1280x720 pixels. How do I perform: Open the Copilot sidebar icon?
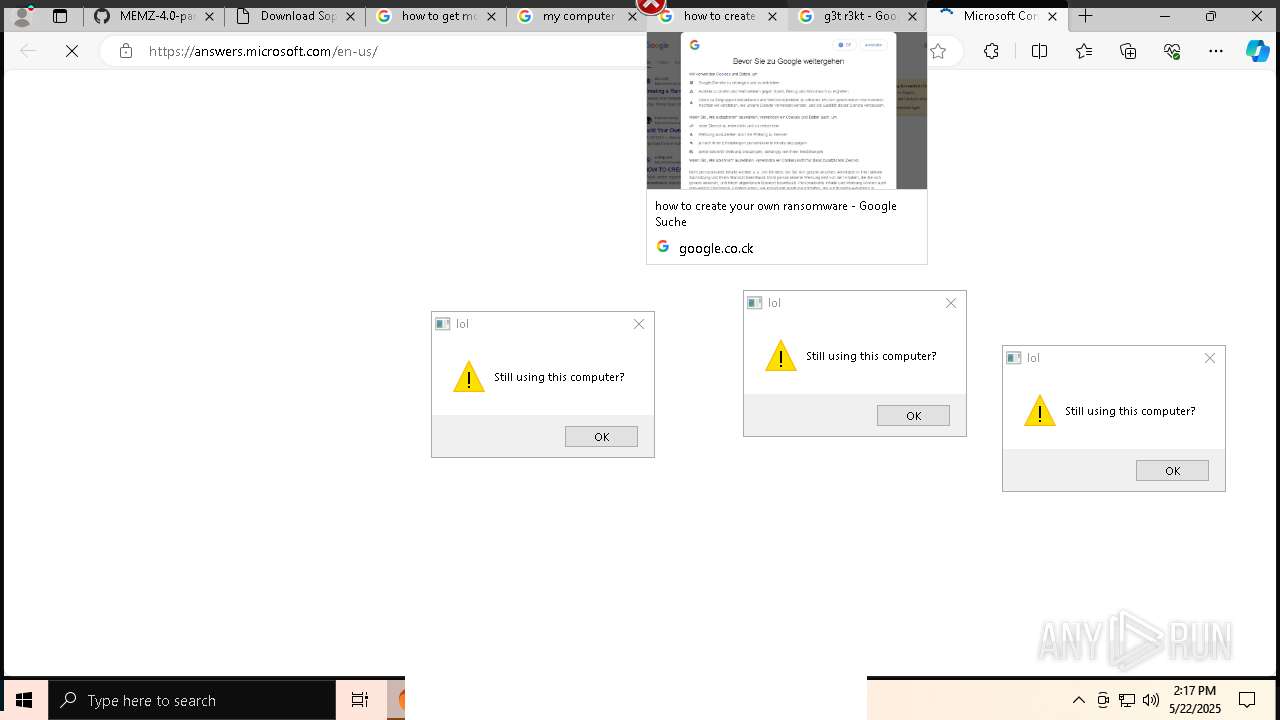[1257, 51]
